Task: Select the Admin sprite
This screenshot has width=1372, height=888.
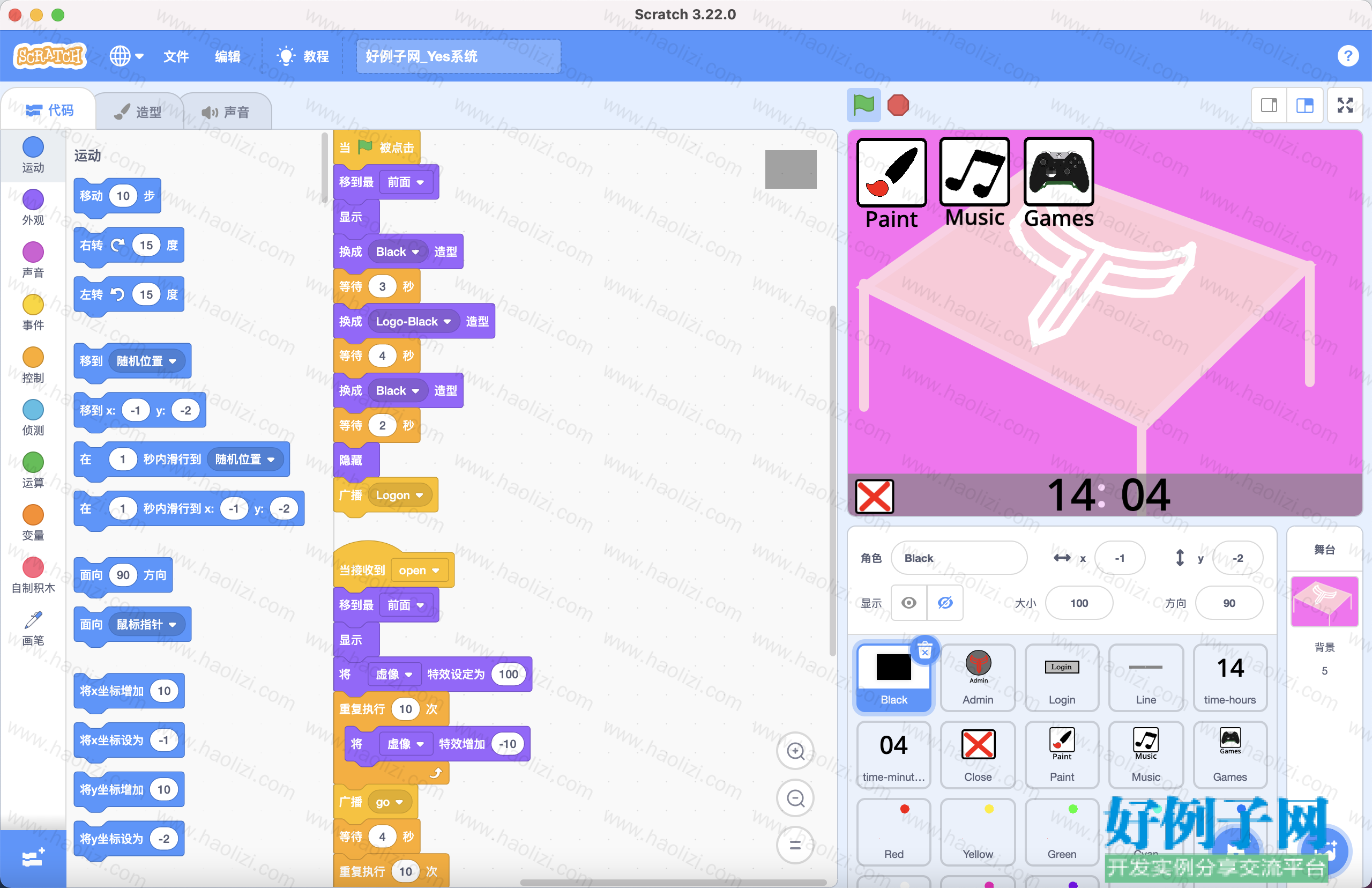Action: coord(978,678)
